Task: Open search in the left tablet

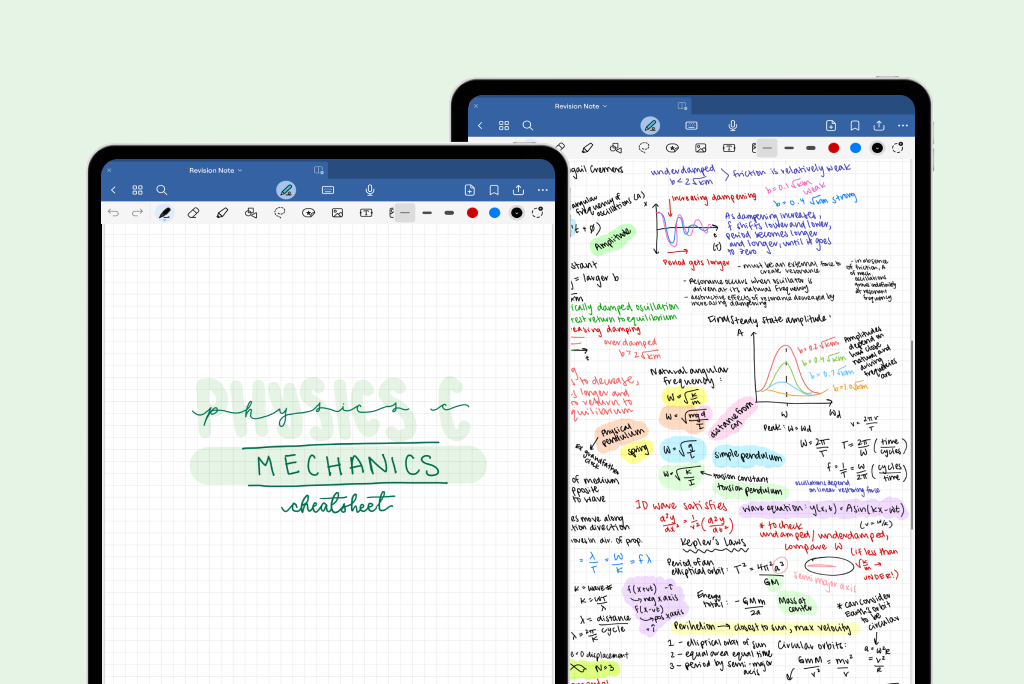Action: (x=162, y=190)
